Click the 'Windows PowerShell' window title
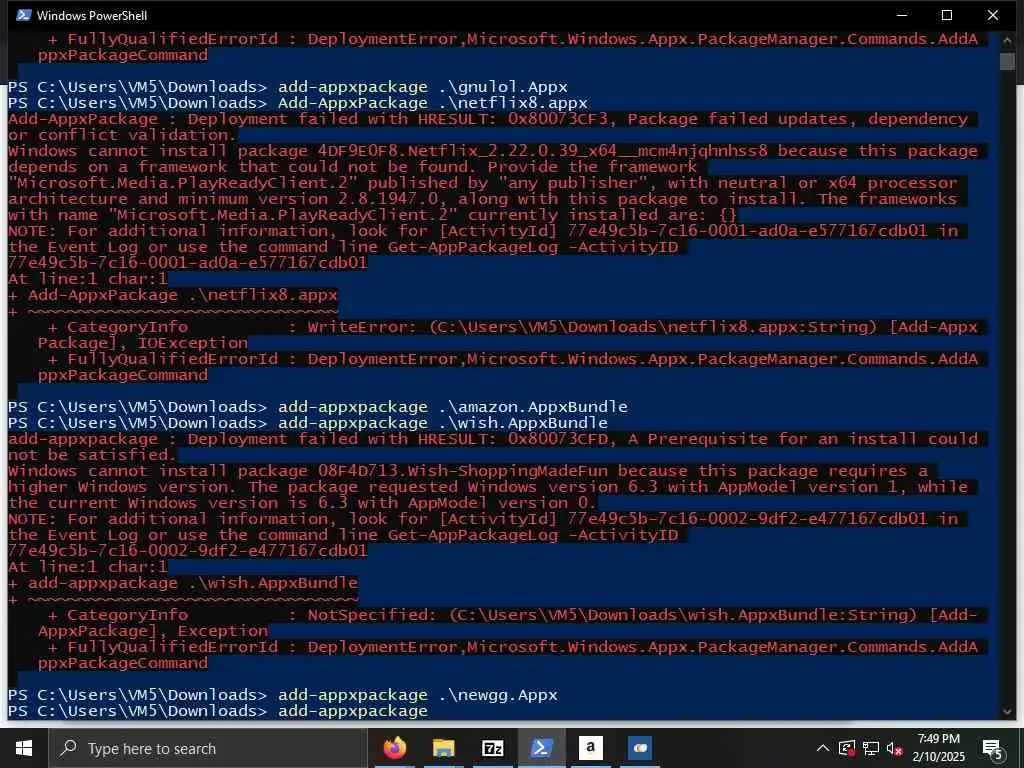This screenshot has width=1024, height=768. (x=92, y=15)
